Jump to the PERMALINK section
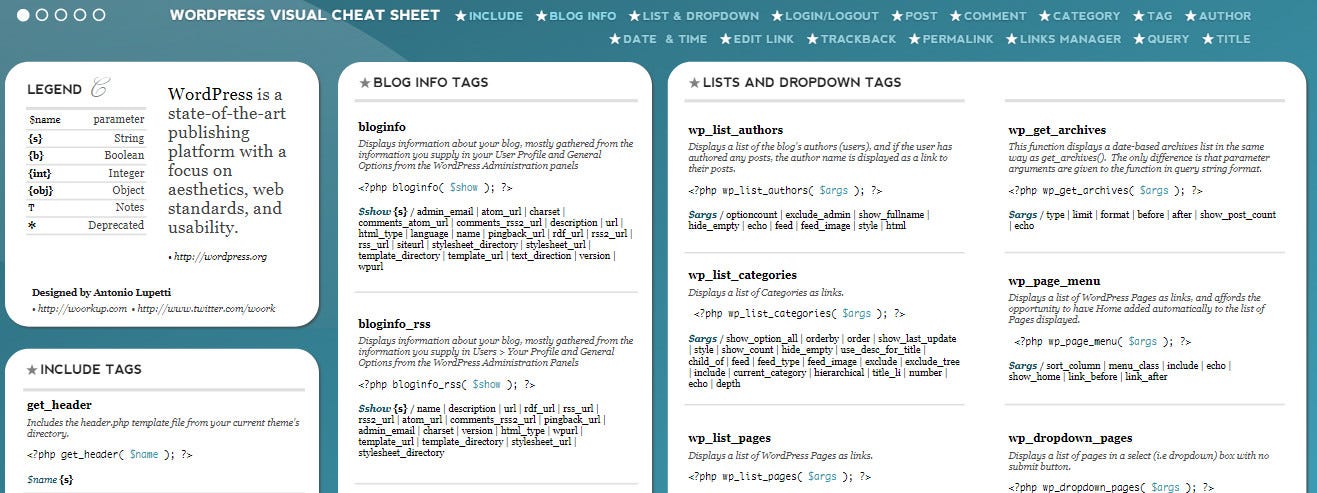The width and height of the screenshot is (1317, 493). tap(958, 39)
